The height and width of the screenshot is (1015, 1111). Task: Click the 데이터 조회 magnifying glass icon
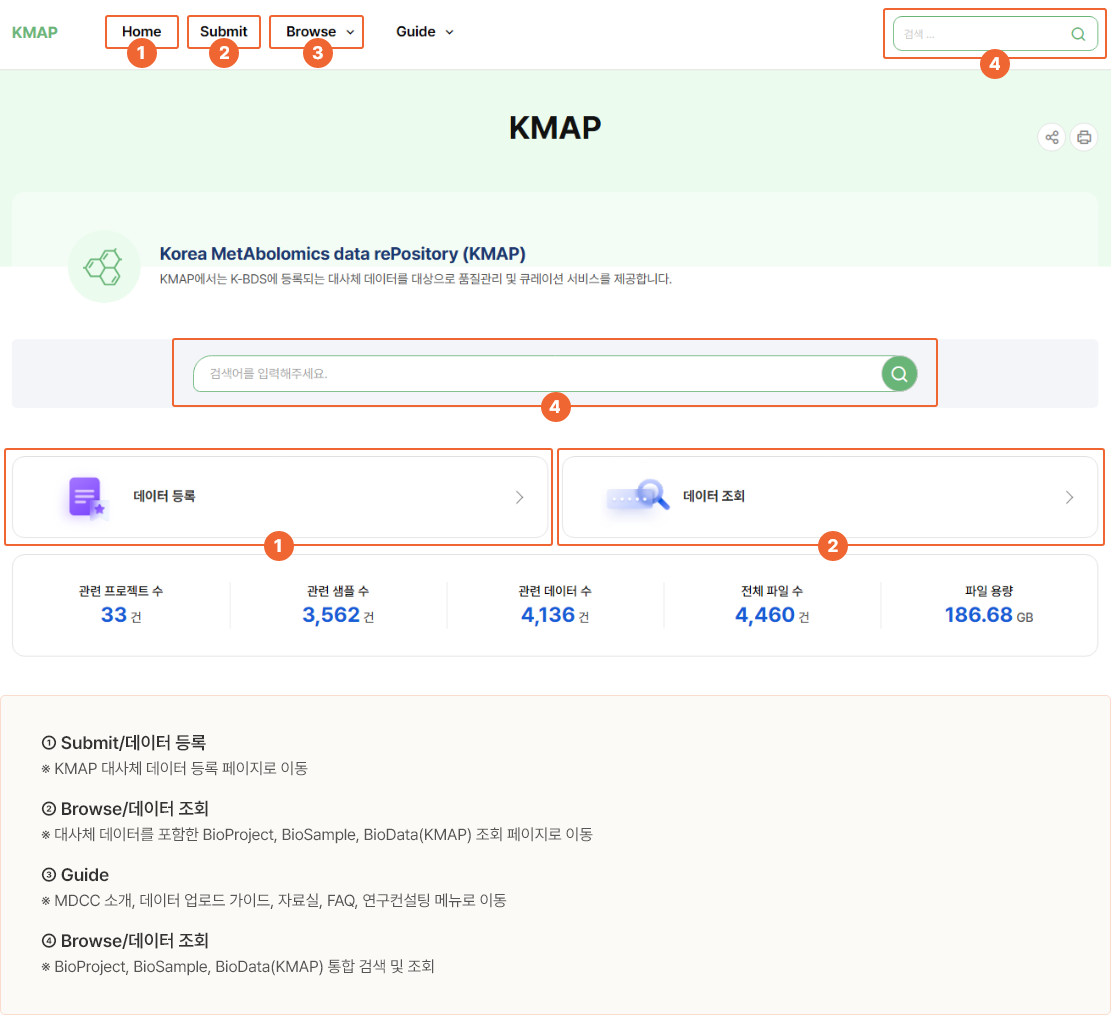(639, 496)
